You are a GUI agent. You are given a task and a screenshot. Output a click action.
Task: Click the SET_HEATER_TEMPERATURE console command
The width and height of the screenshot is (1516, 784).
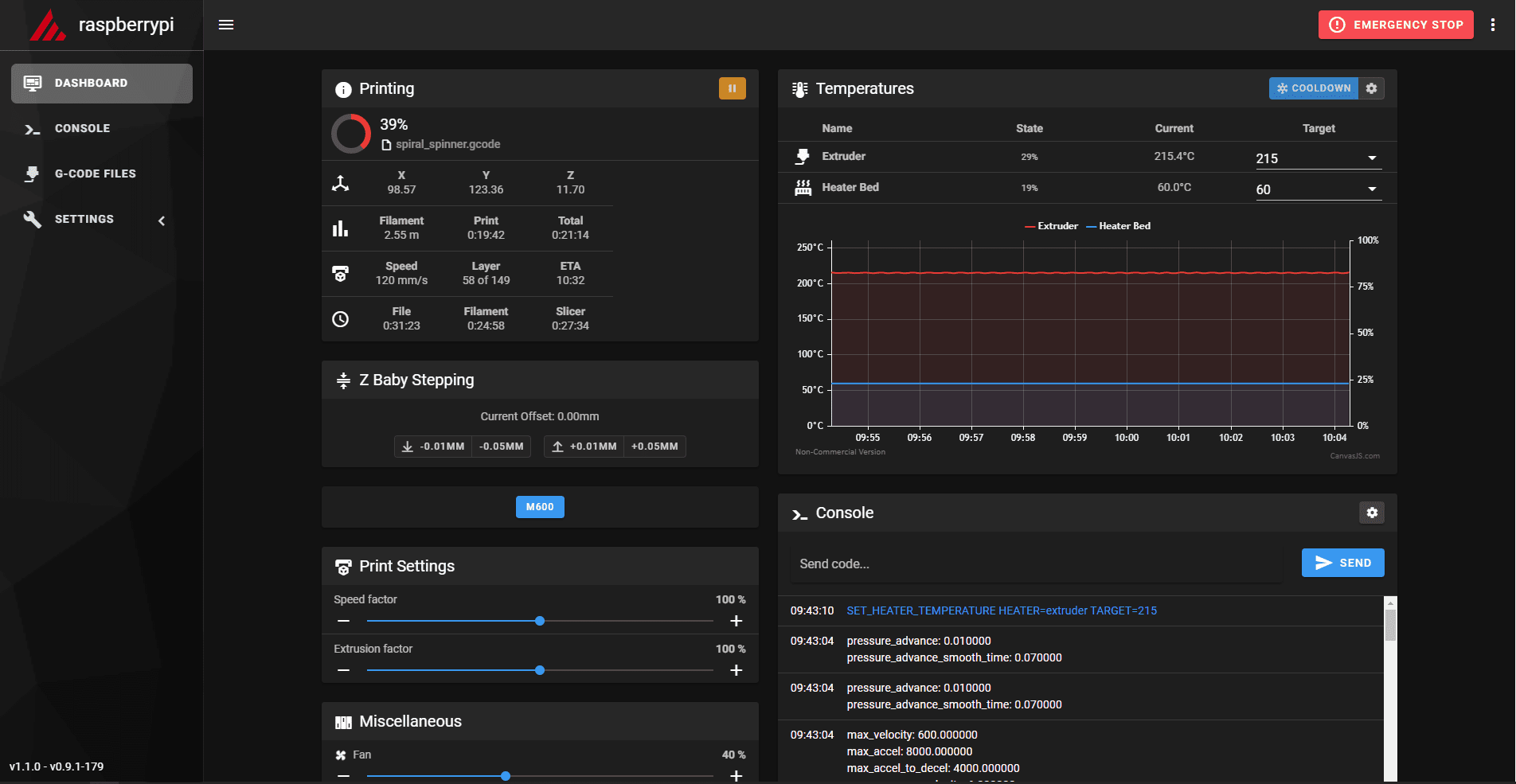coord(1002,610)
